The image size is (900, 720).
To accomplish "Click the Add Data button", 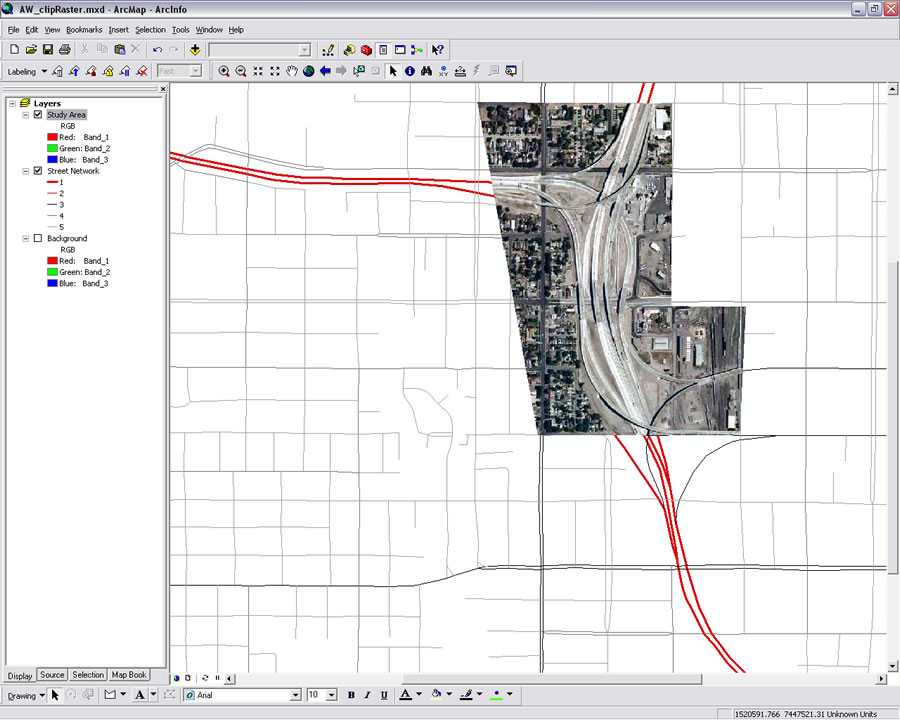I will point(194,49).
